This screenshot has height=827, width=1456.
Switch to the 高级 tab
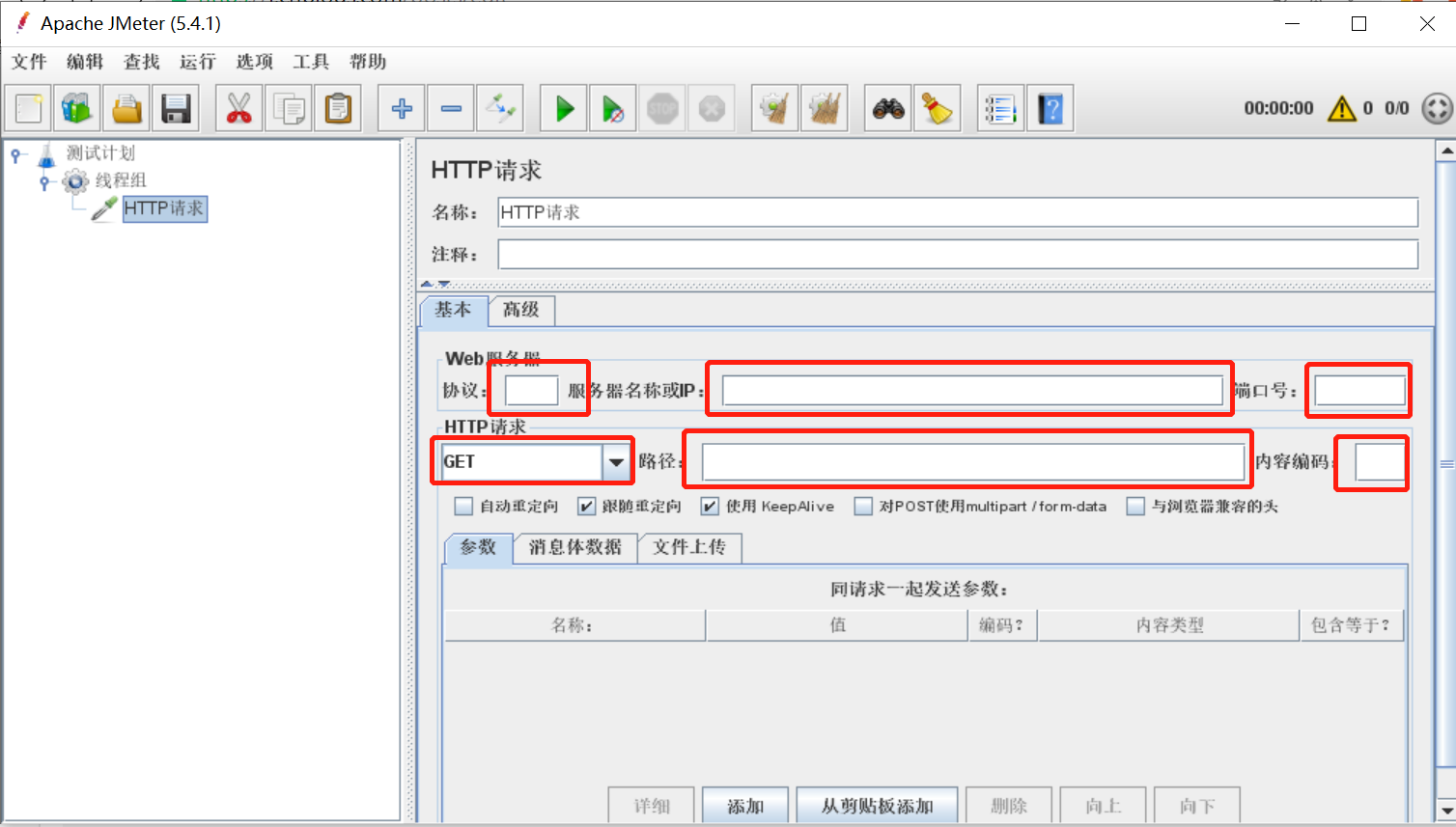click(x=521, y=310)
